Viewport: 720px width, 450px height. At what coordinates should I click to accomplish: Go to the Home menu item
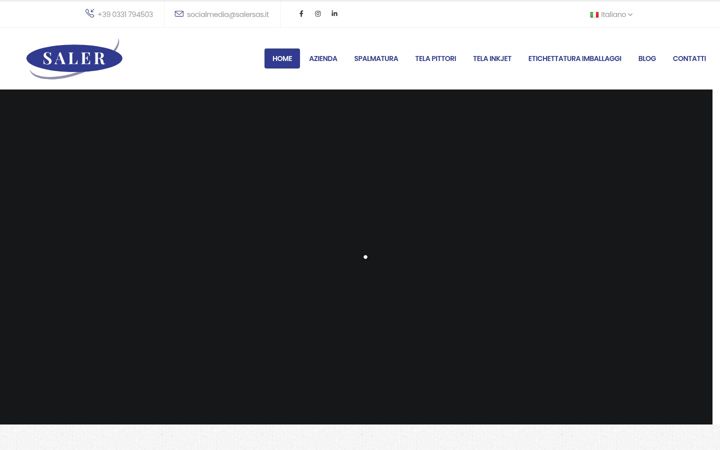tap(282, 58)
